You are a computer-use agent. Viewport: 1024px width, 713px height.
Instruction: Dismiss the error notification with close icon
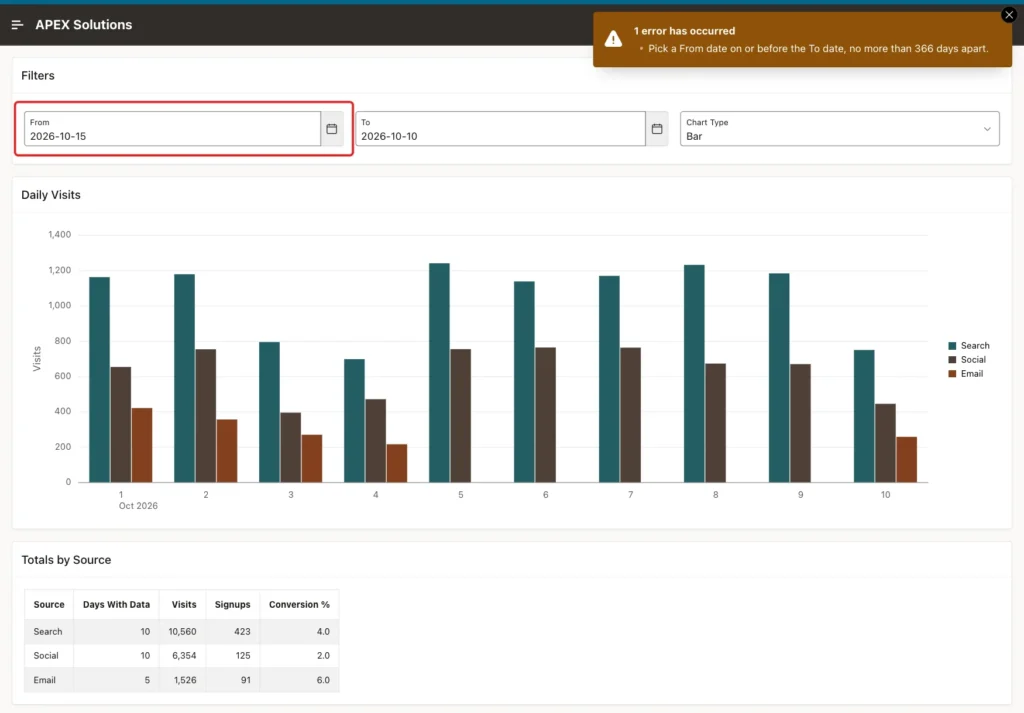point(1009,14)
